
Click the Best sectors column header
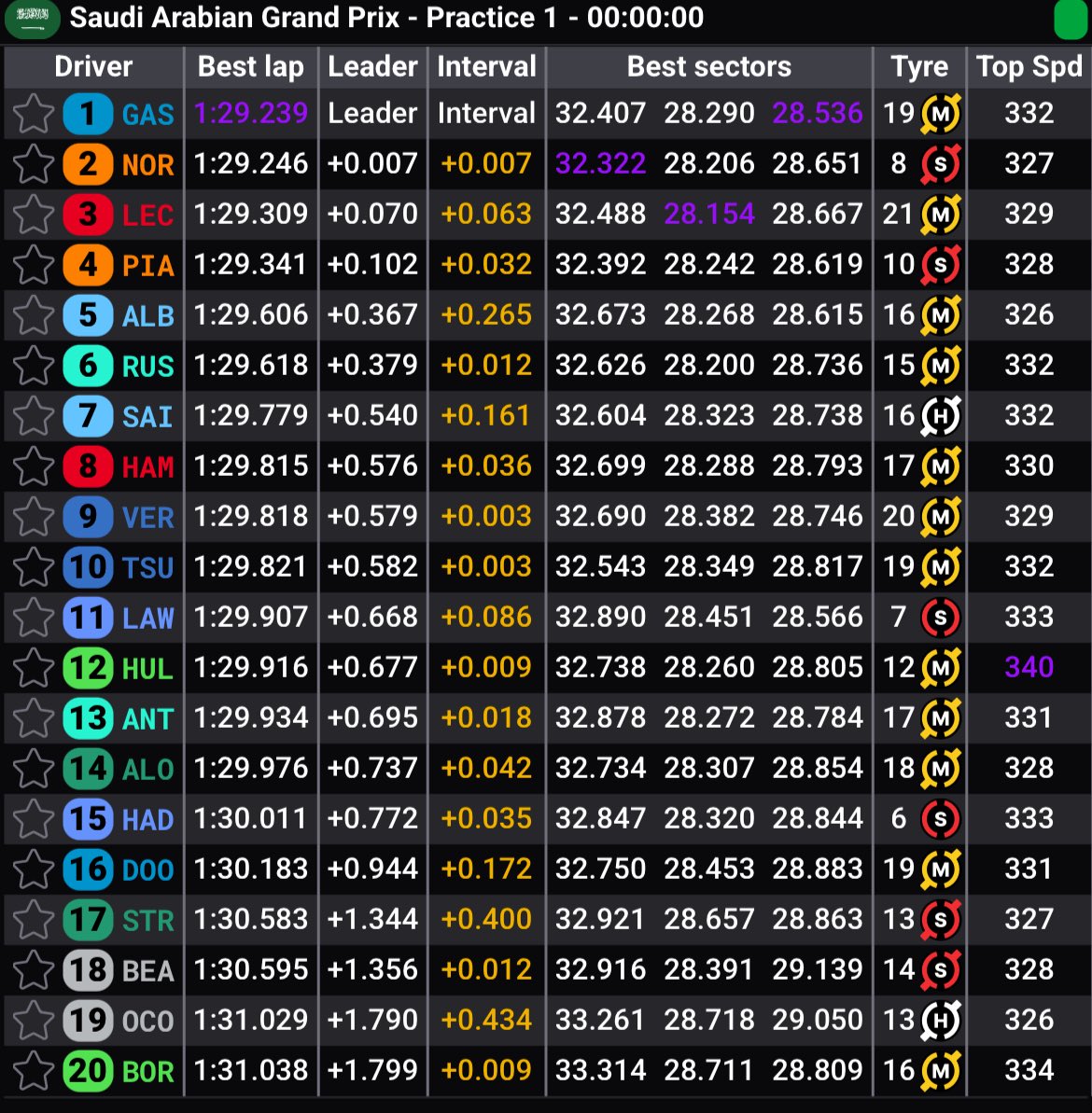pos(708,67)
